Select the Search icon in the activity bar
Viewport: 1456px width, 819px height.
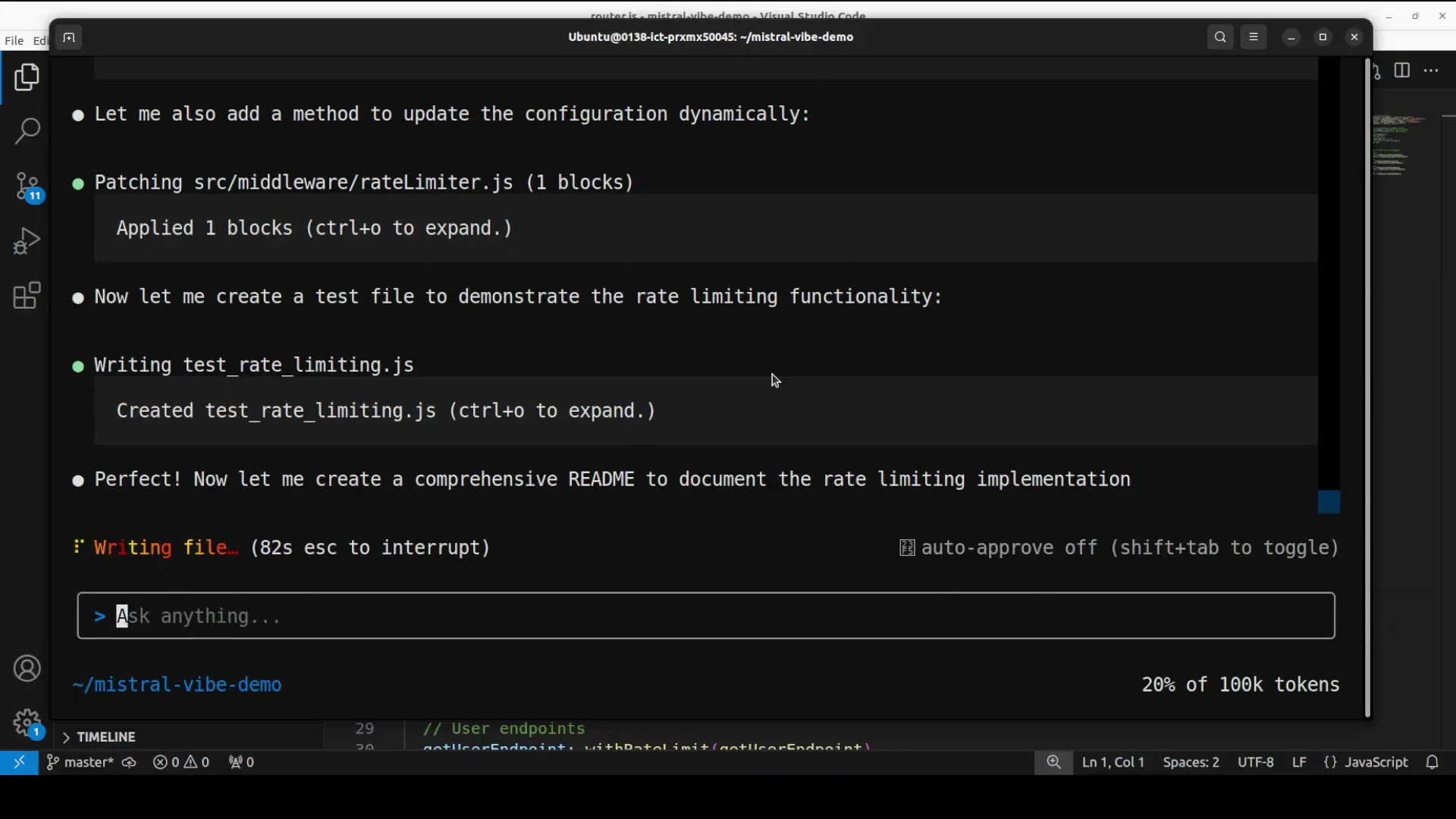27,131
